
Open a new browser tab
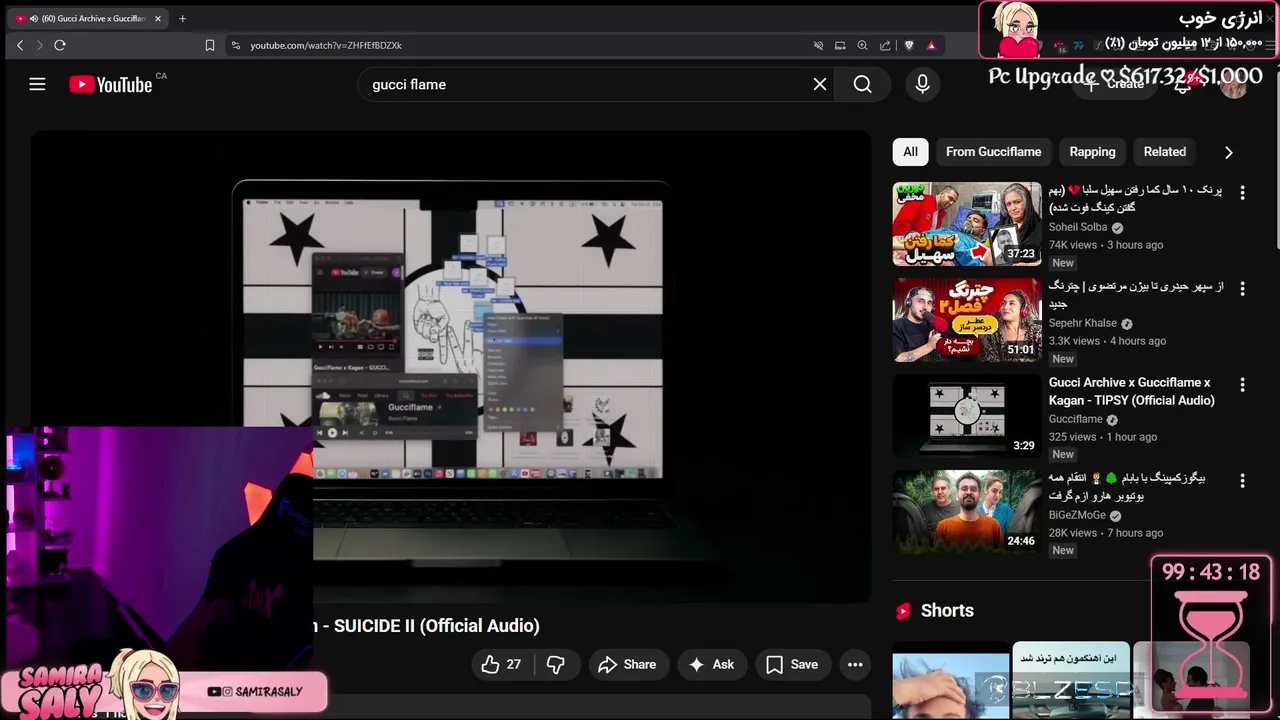(x=182, y=18)
